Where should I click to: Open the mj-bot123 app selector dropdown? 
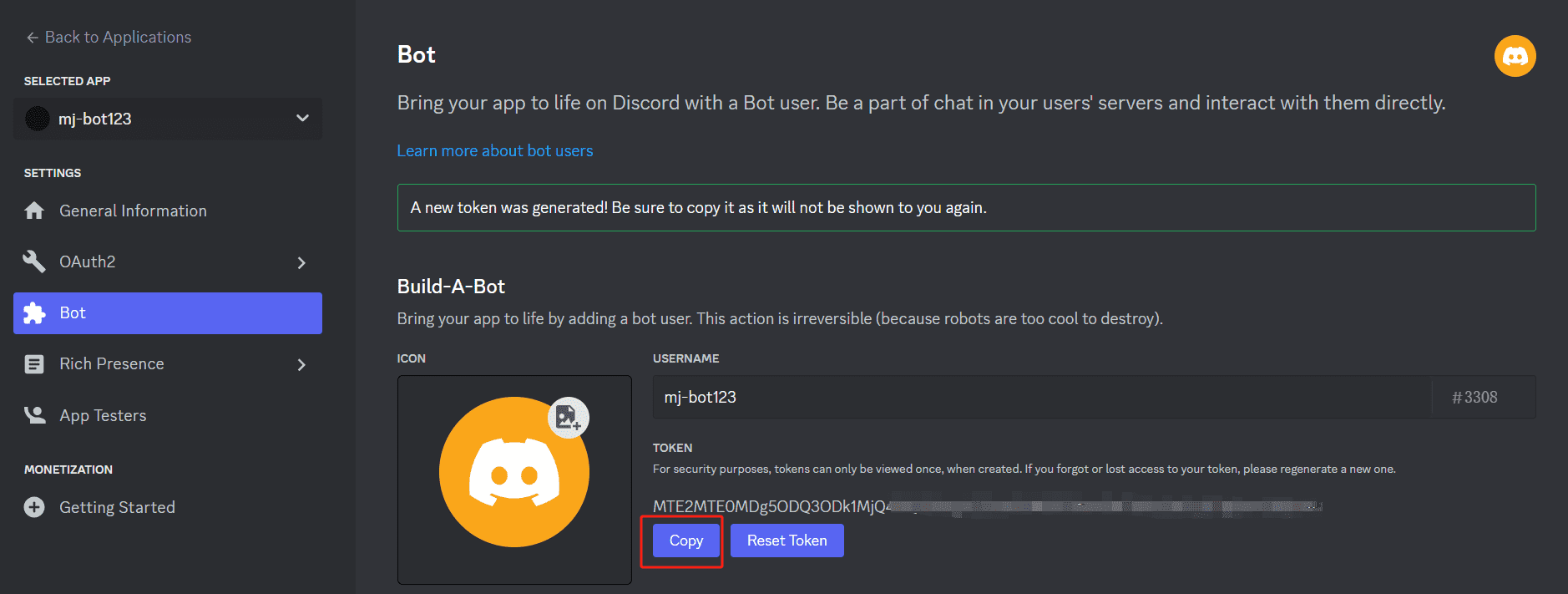(x=168, y=119)
